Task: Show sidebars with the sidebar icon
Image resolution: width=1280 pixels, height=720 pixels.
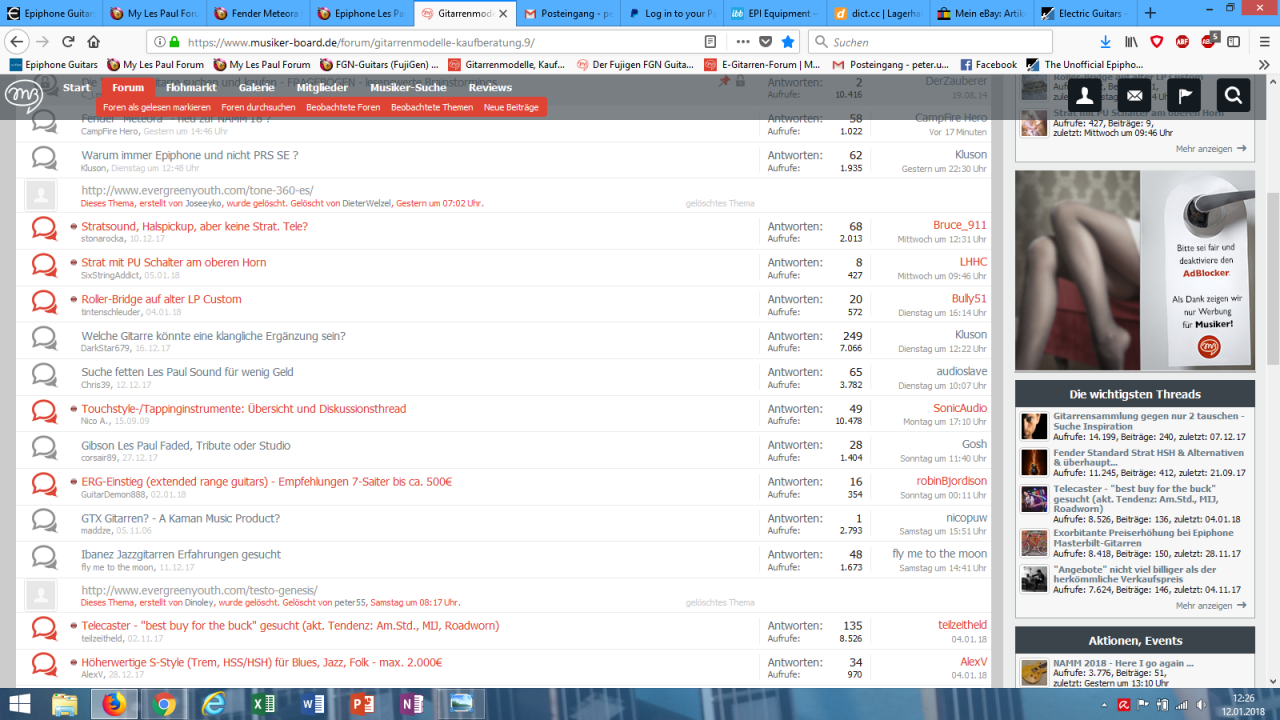Action: click(1233, 42)
